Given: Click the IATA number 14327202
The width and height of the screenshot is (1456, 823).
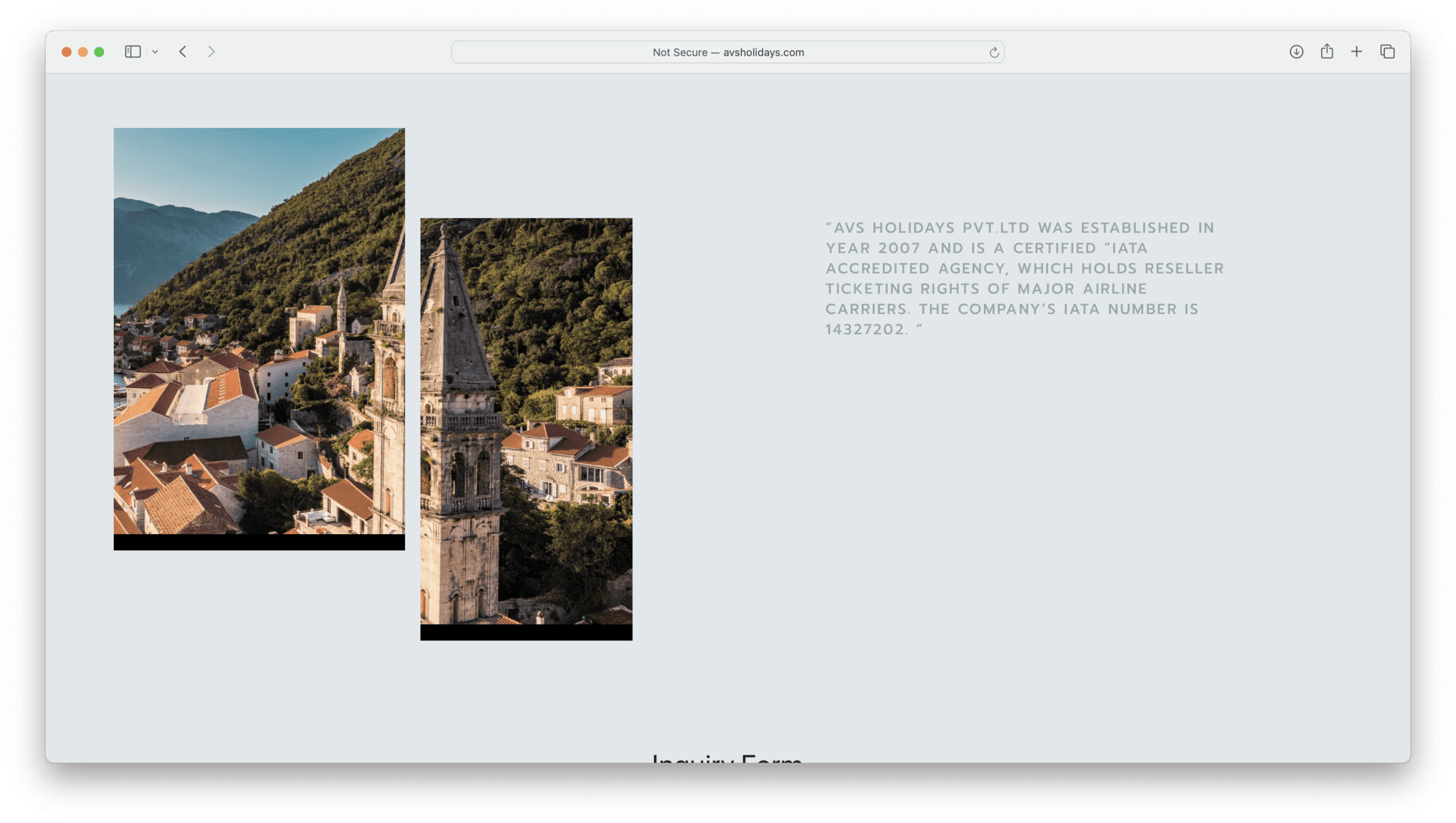Looking at the screenshot, I should point(864,330).
